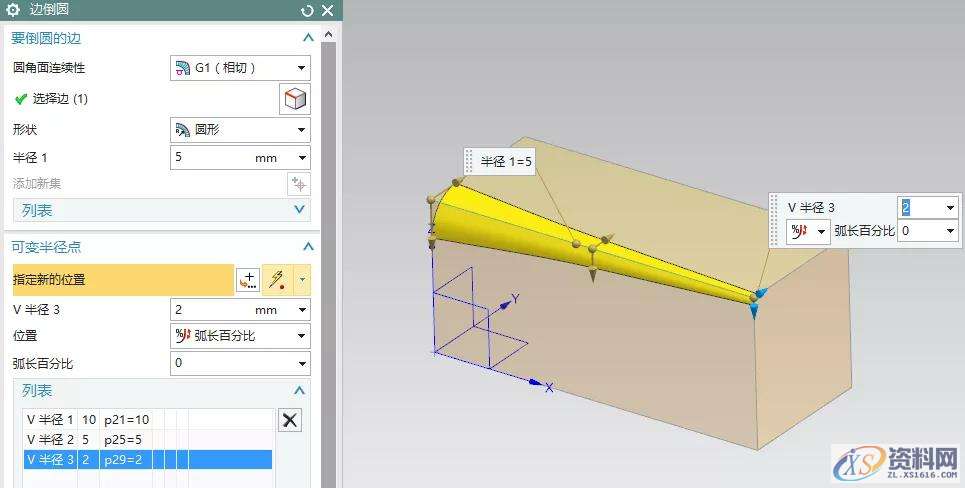The height and width of the screenshot is (488, 965).
Task: Open the point dialog icon
Action: tap(247, 280)
